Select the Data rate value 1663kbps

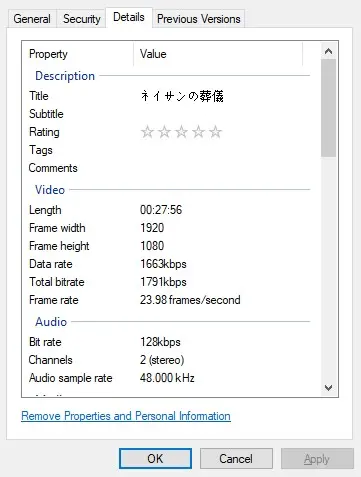point(163,264)
